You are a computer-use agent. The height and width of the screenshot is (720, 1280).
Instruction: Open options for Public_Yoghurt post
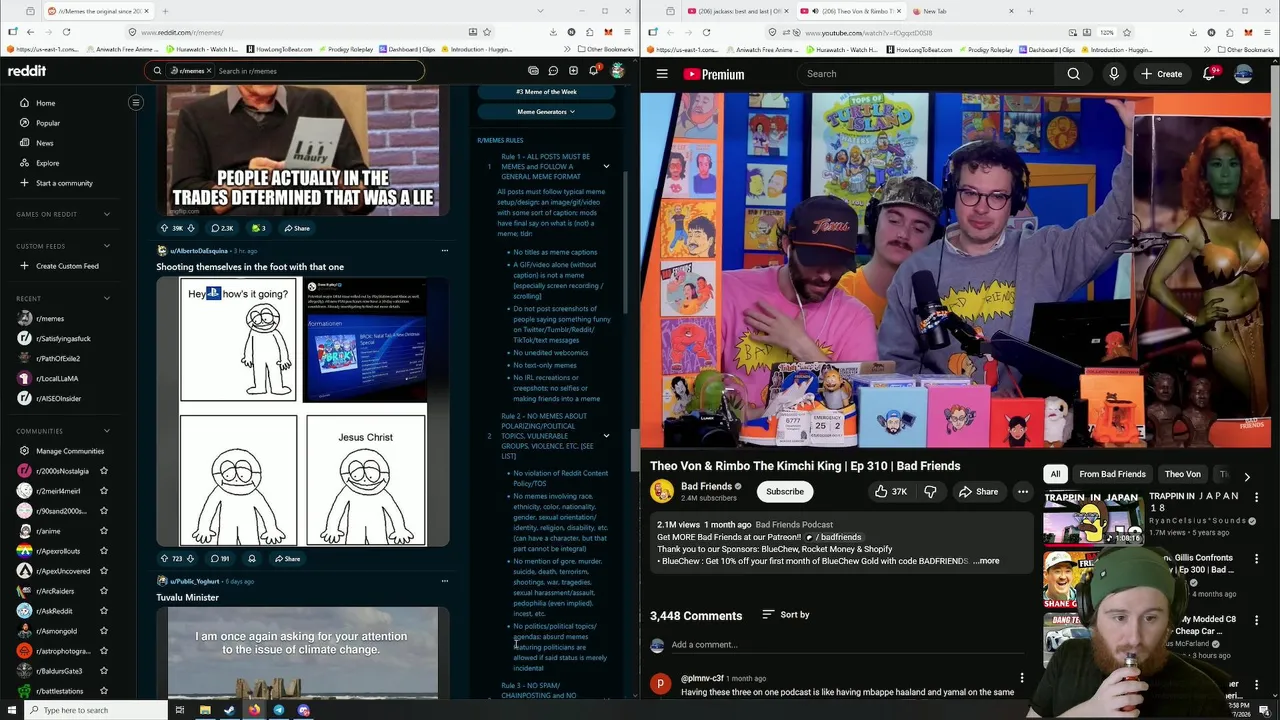pos(444,581)
